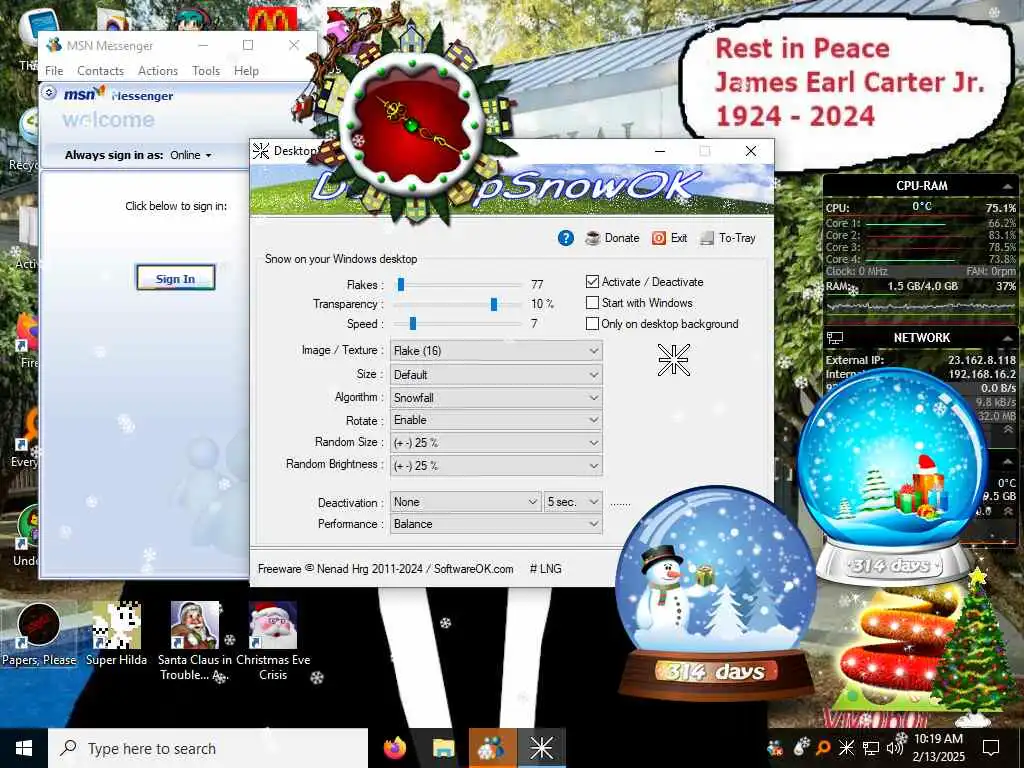
Task: Click the RAM usage 1.5 GB/4.0 GB
Action: click(922, 286)
